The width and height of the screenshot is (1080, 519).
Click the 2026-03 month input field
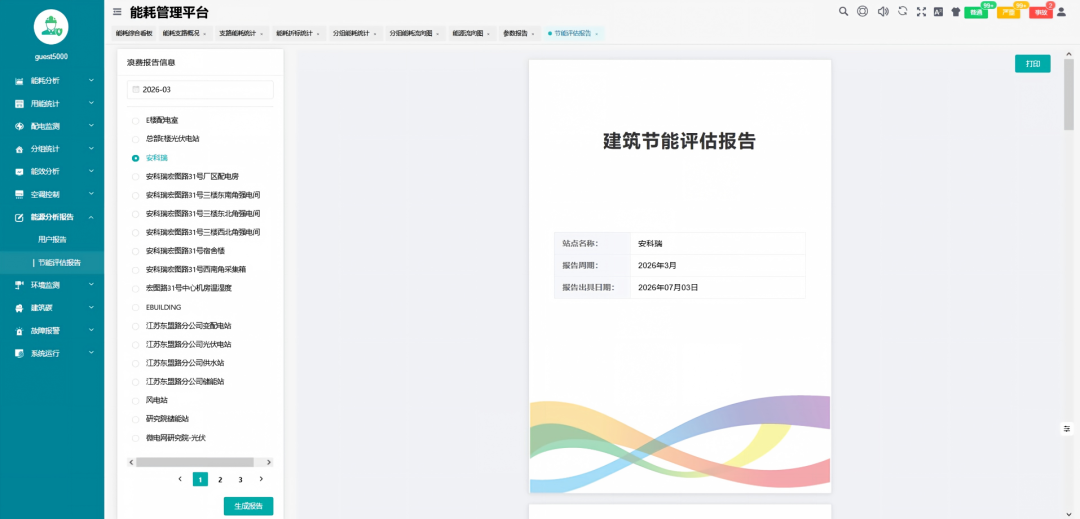click(x=200, y=89)
